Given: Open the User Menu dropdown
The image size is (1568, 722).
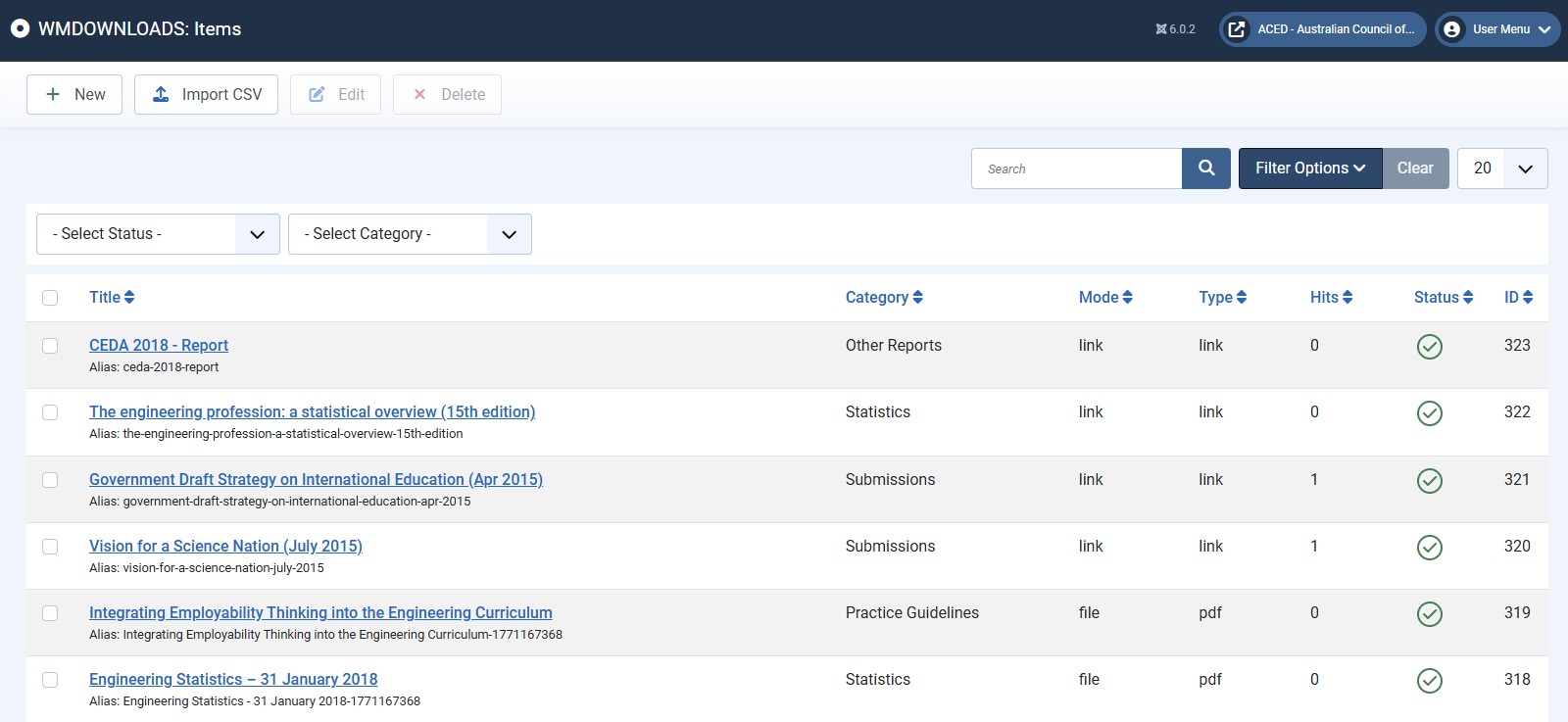Looking at the screenshot, I should point(1497,29).
